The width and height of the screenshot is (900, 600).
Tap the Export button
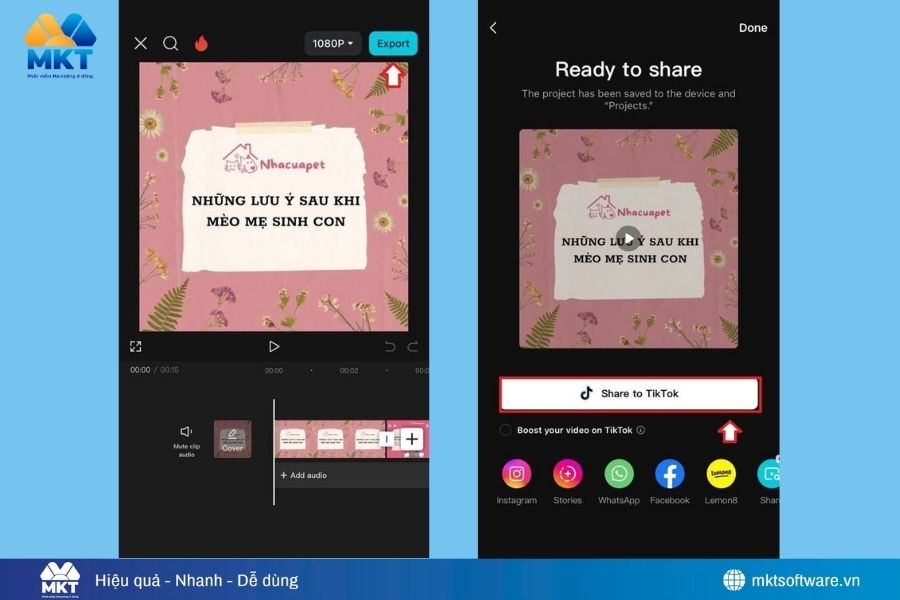[x=392, y=43]
